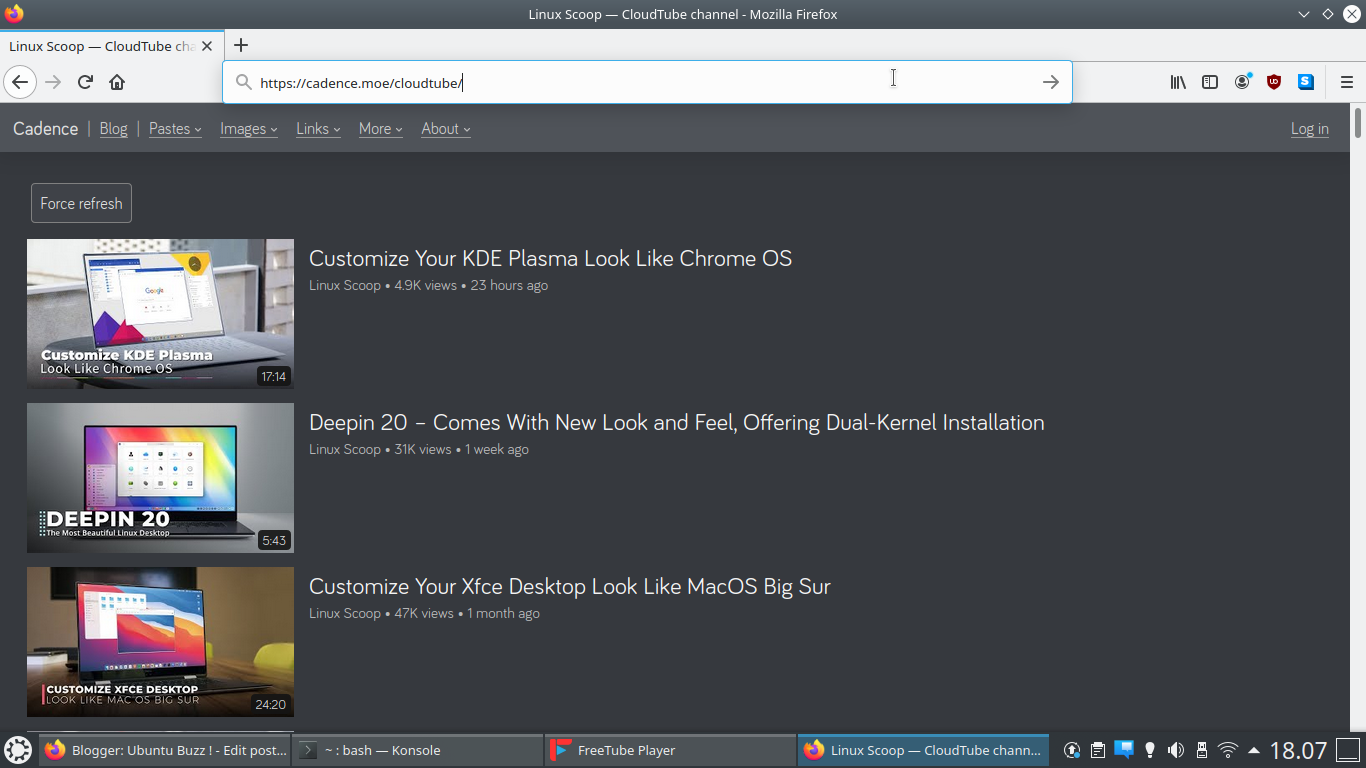Image resolution: width=1366 pixels, height=768 pixels.
Task: Switch to the Linux Scoop CloudTube tab
Action: pos(110,46)
